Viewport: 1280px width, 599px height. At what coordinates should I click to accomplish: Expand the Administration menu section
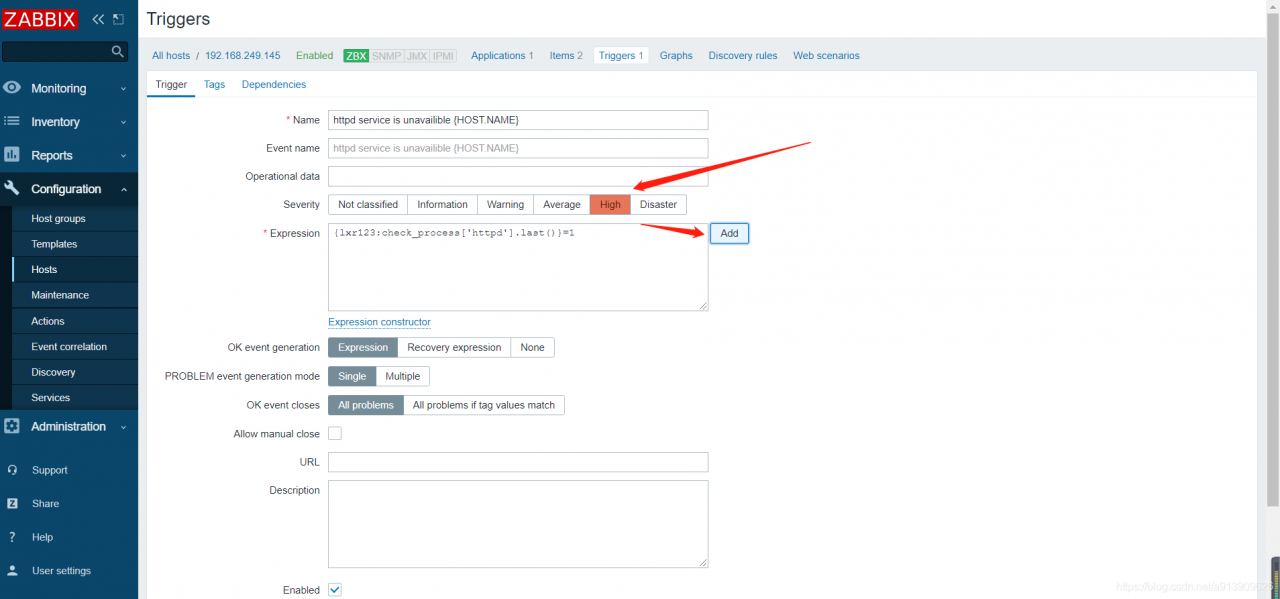[69, 426]
